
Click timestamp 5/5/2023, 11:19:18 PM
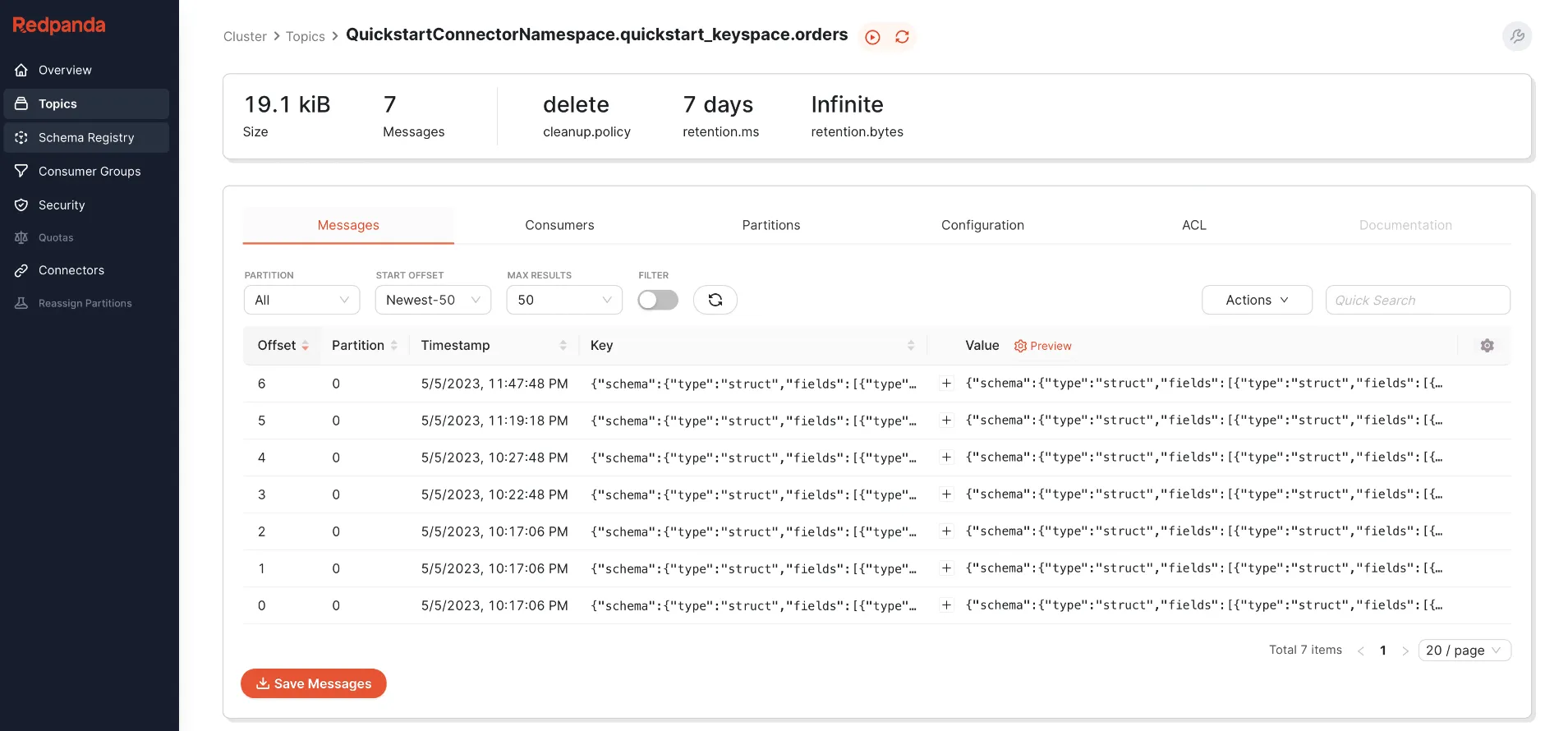tap(494, 421)
